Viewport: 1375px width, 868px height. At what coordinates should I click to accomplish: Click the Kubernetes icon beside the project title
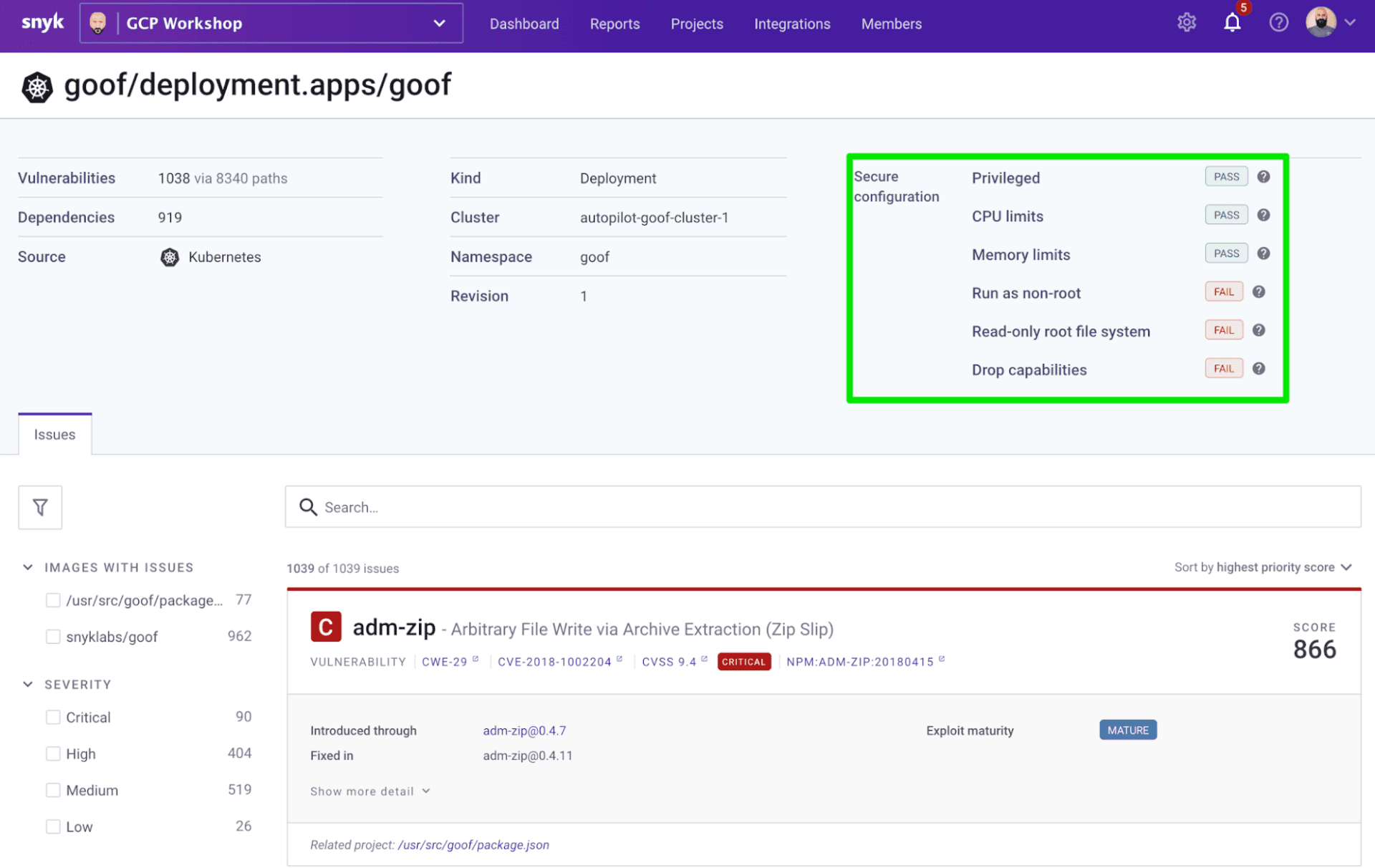[x=37, y=87]
